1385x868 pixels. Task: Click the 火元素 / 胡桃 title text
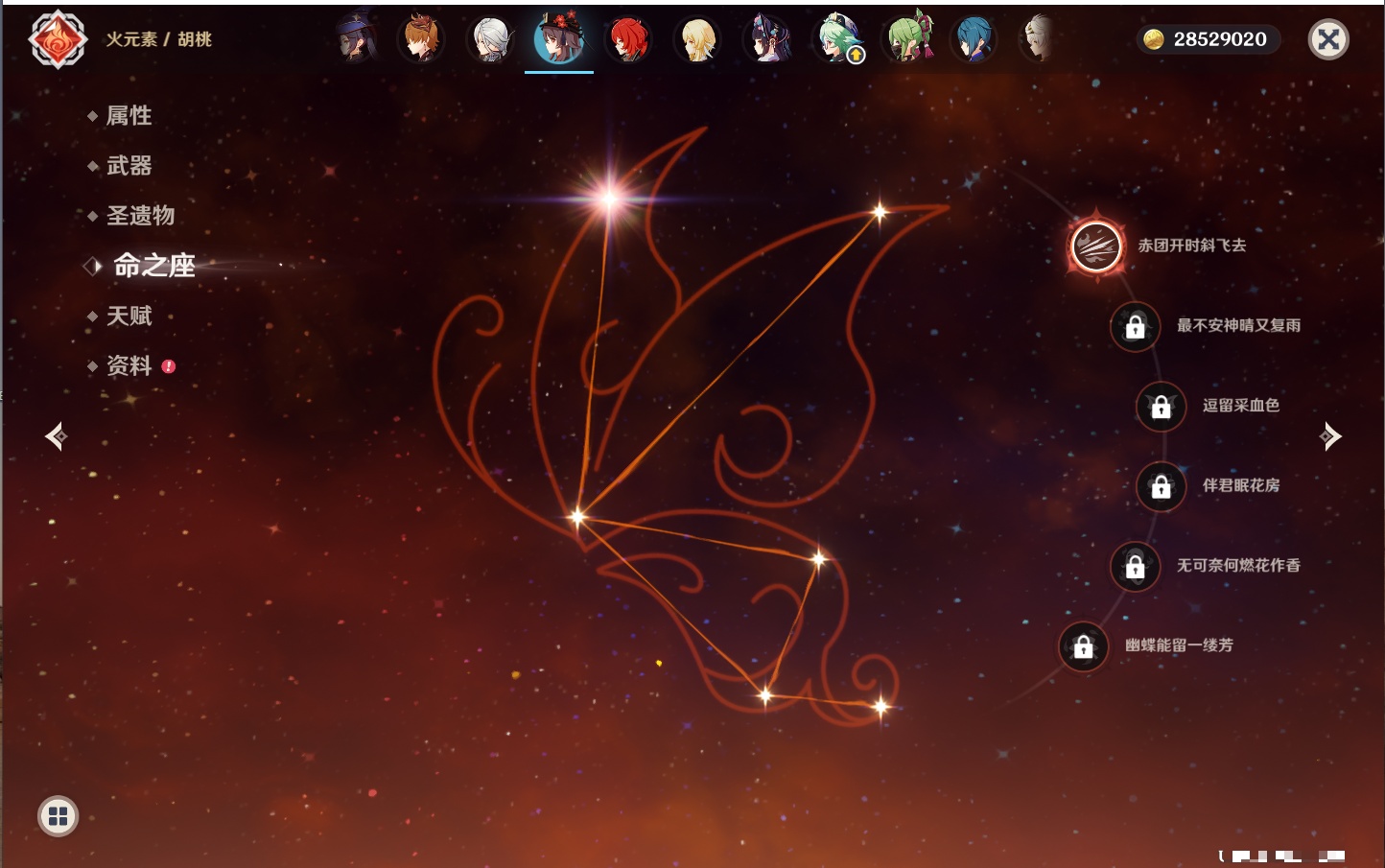click(158, 39)
